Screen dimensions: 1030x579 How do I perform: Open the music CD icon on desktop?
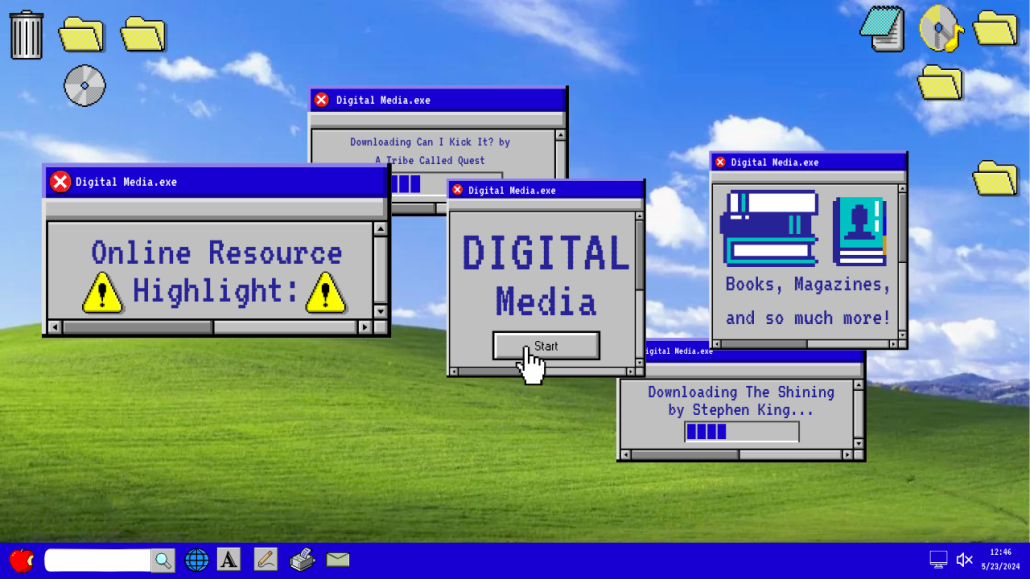click(x=941, y=28)
